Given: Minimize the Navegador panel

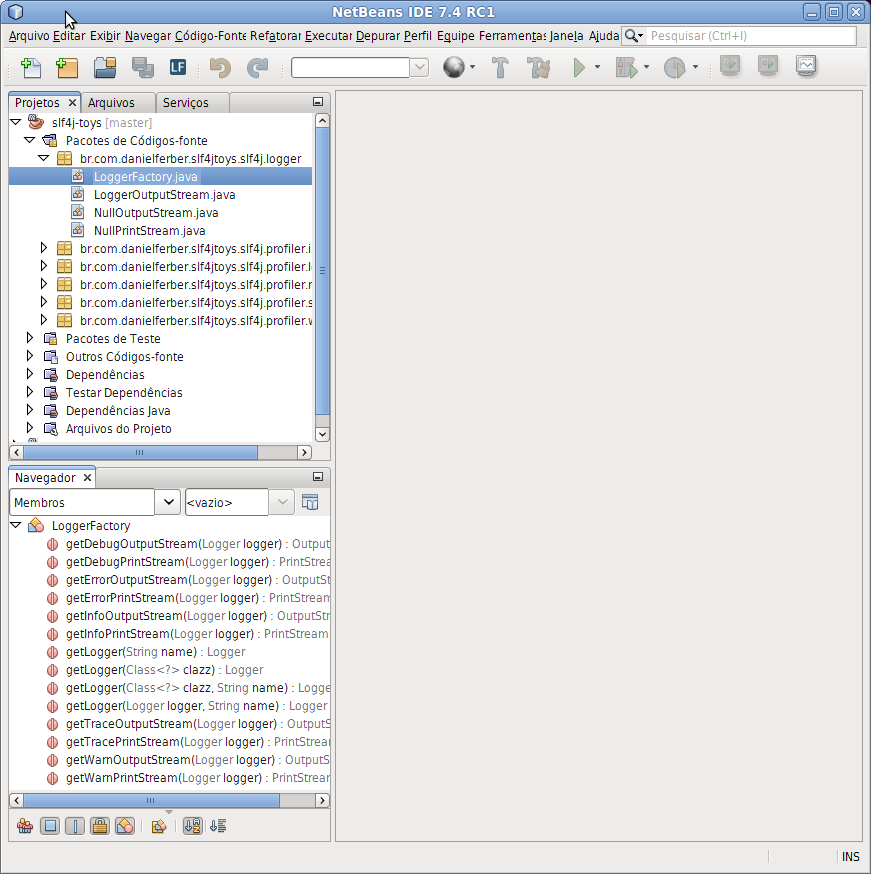Looking at the screenshot, I should coord(318,477).
